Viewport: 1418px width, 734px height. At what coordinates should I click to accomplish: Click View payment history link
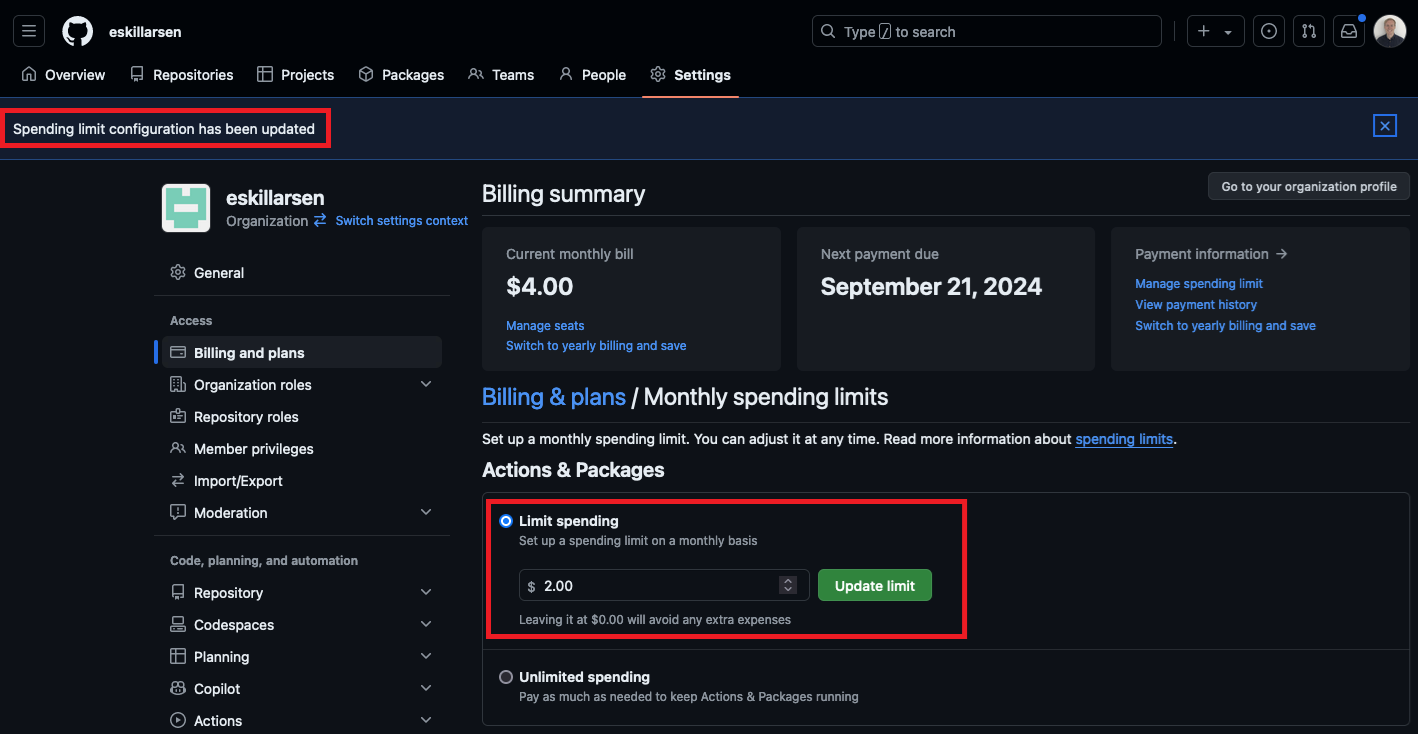[1196, 305]
